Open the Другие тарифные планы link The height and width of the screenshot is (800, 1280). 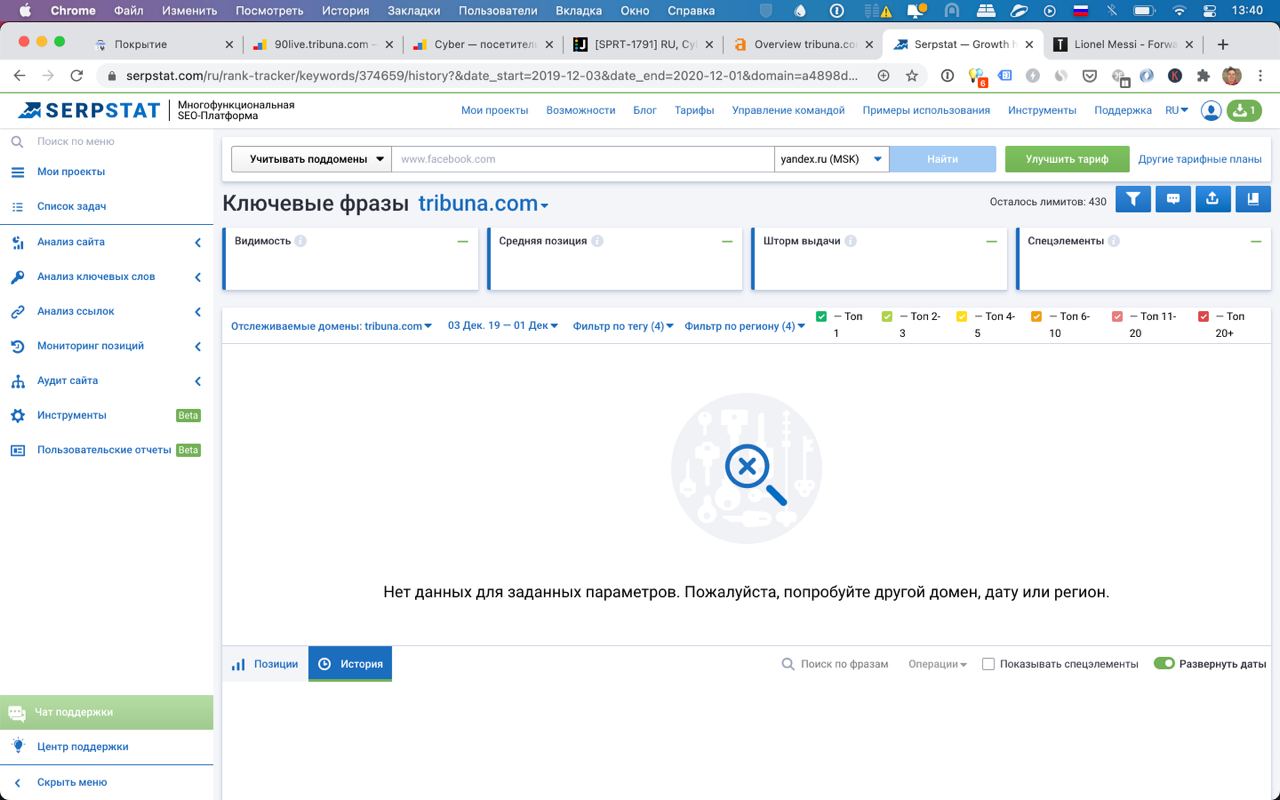coord(1200,159)
